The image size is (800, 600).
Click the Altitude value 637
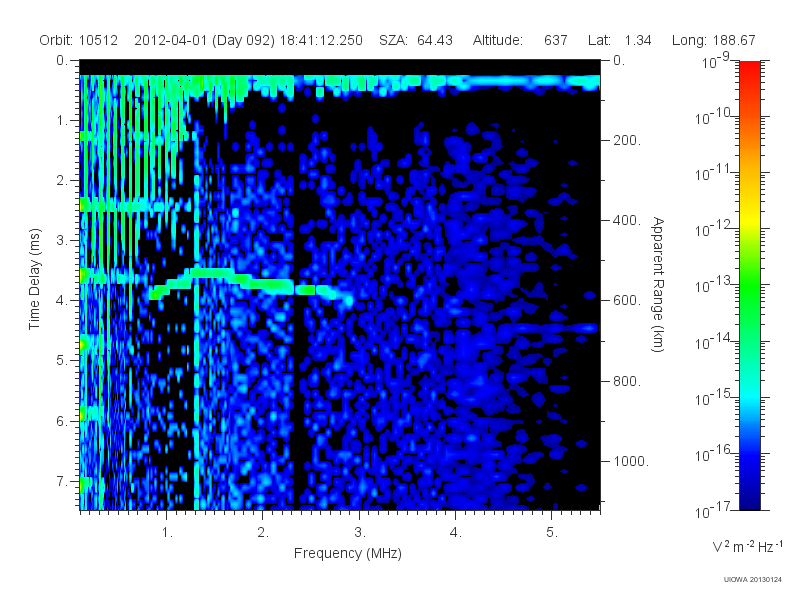556,40
